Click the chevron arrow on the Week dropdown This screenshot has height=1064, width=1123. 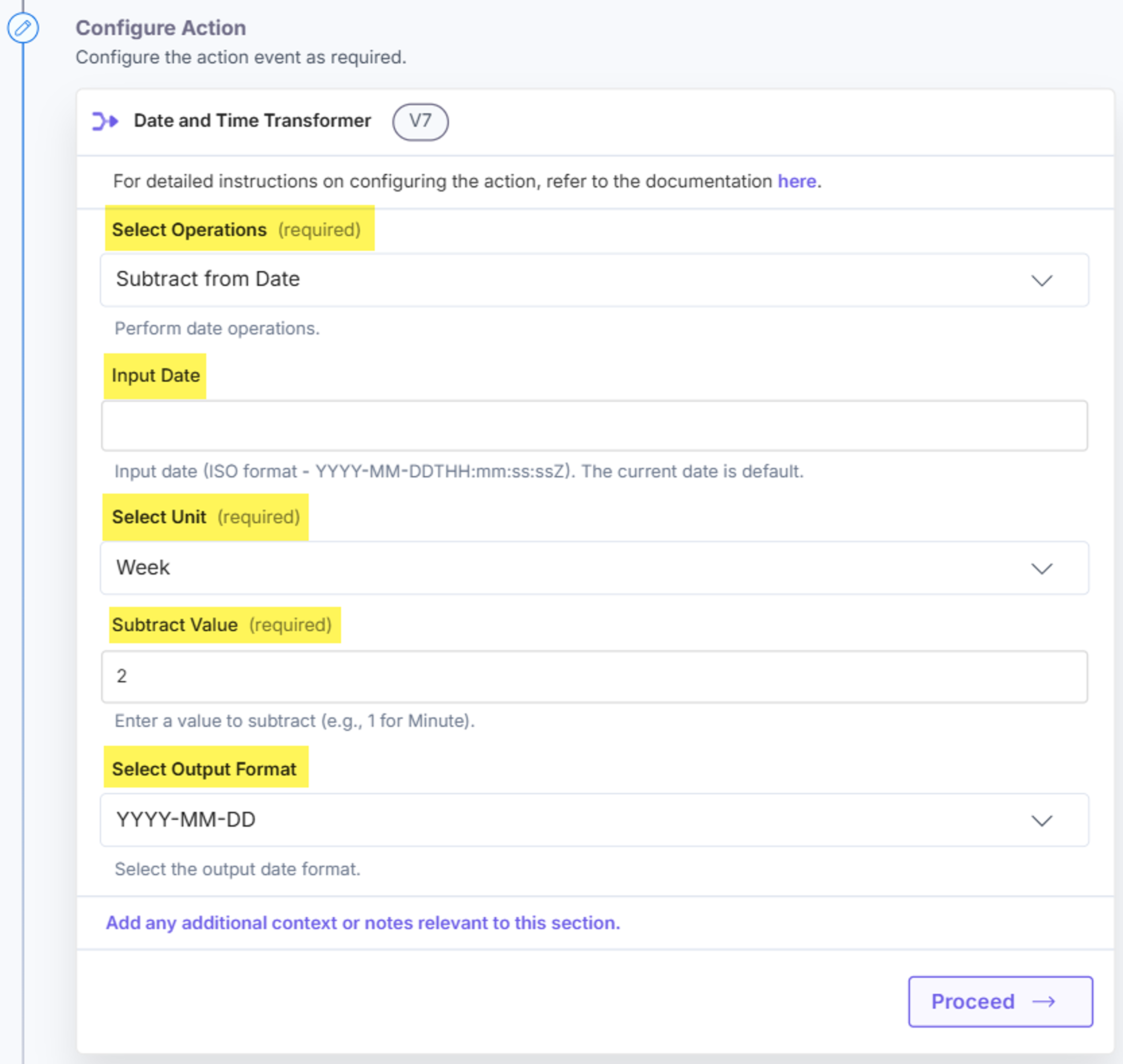coord(1041,568)
